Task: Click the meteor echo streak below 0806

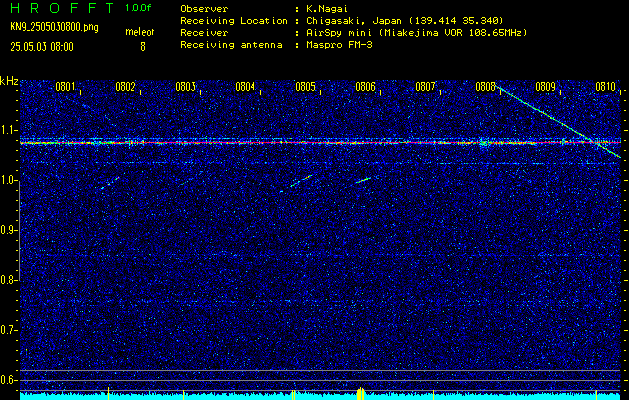Action: (363, 180)
